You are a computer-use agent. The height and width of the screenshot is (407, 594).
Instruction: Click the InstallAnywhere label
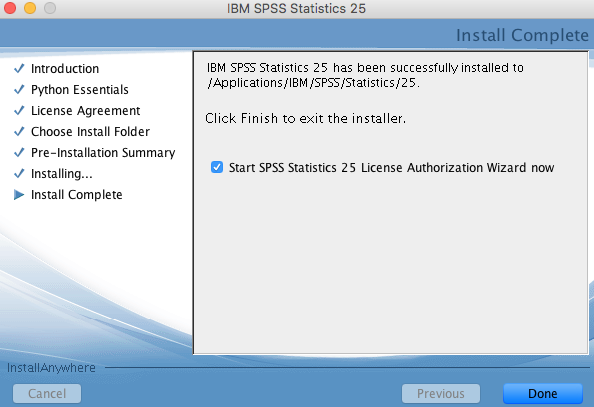51,368
